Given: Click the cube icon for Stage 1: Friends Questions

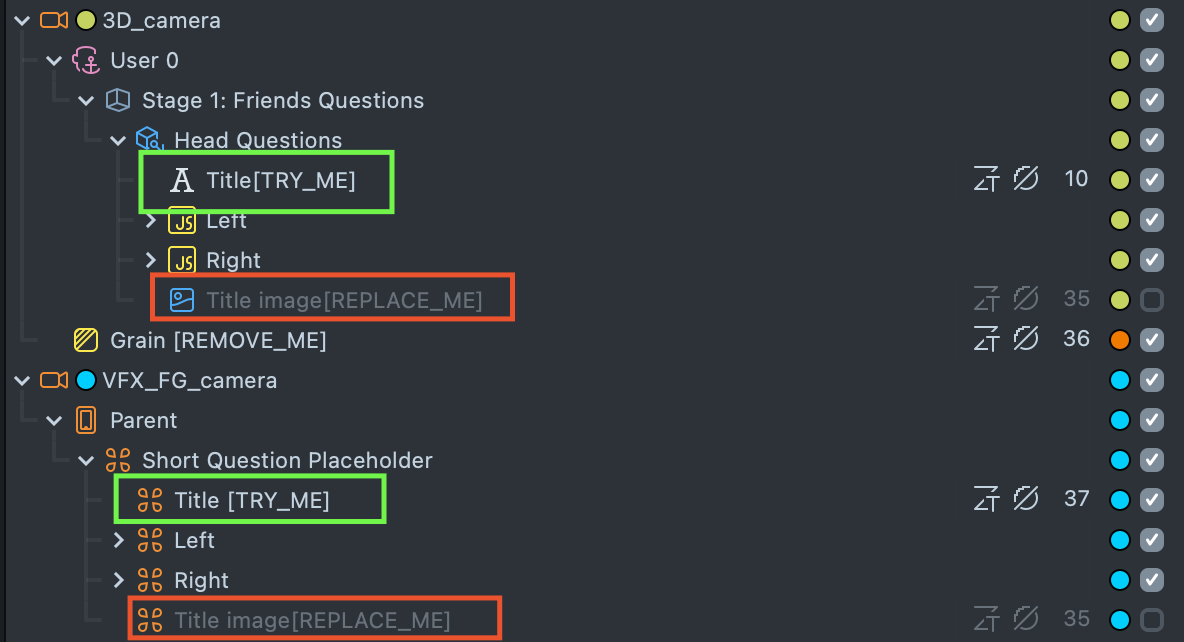Looking at the screenshot, I should point(118,100).
